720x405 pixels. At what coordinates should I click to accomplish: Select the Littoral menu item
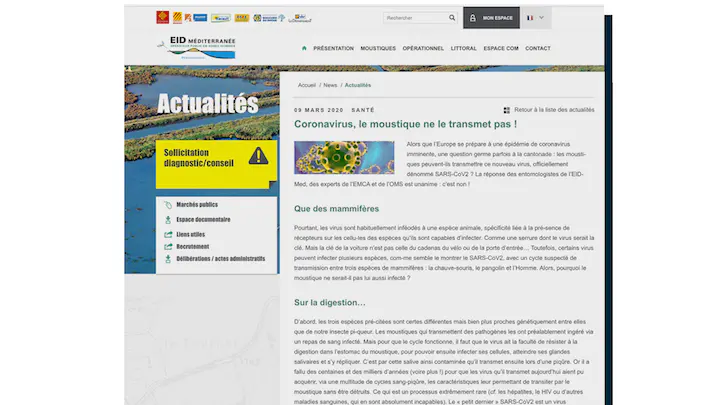point(463,48)
